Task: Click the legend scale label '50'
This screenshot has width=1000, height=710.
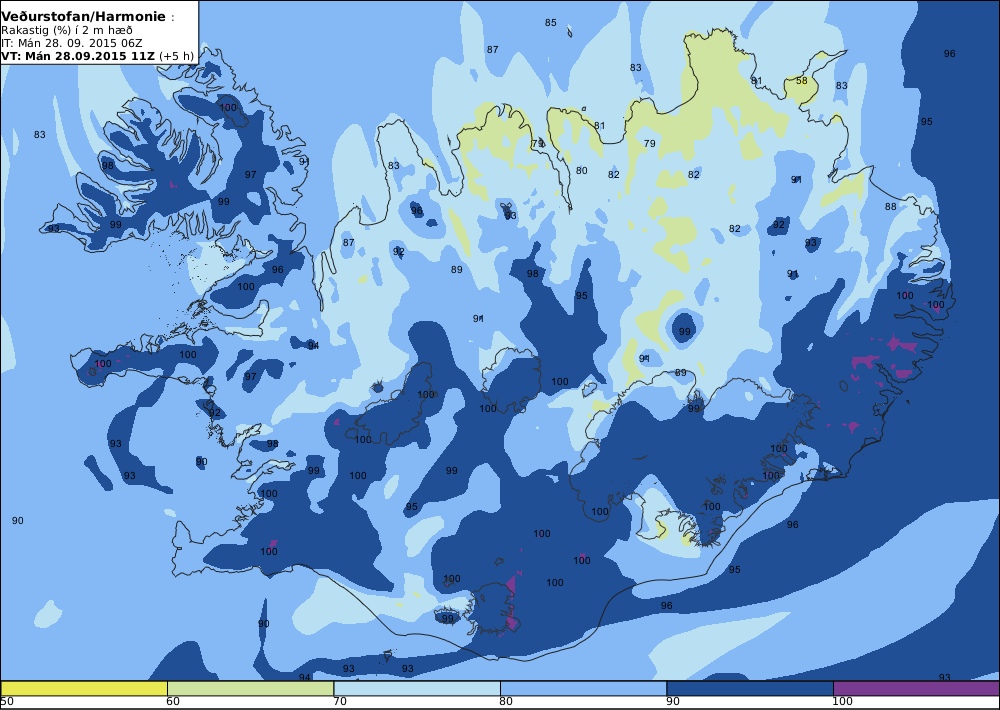Action: coord(7,702)
